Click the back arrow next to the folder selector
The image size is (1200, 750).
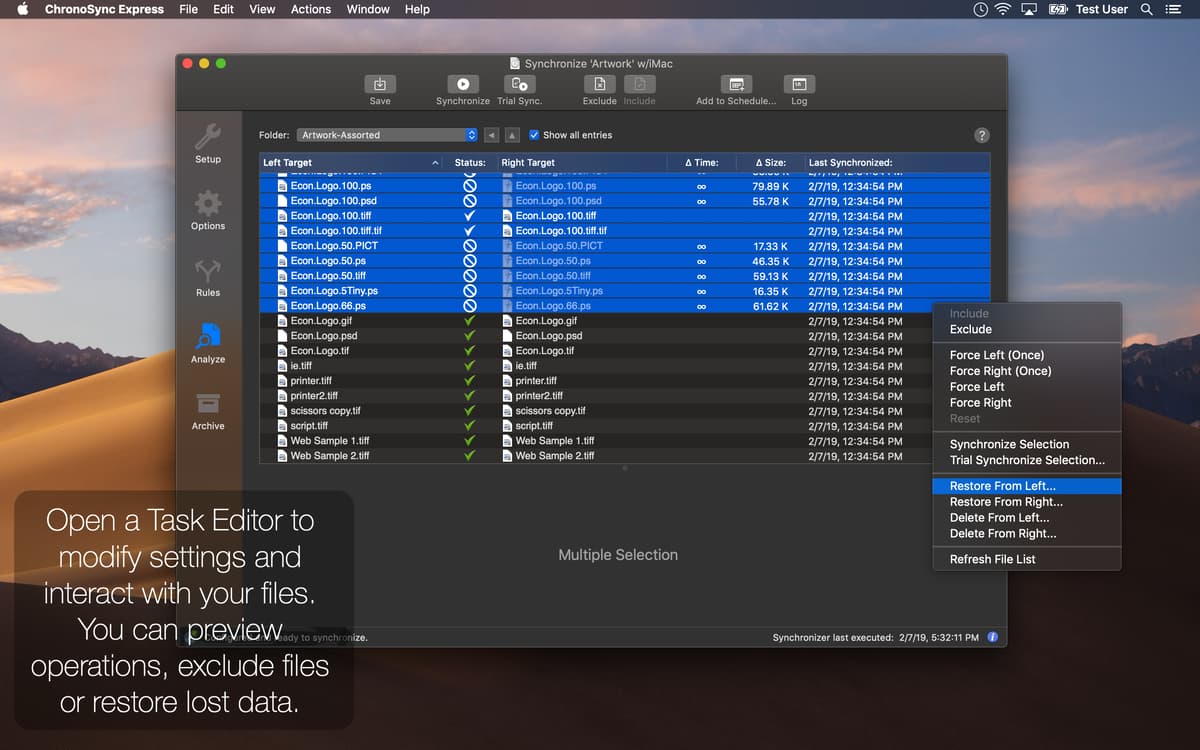point(489,134)
